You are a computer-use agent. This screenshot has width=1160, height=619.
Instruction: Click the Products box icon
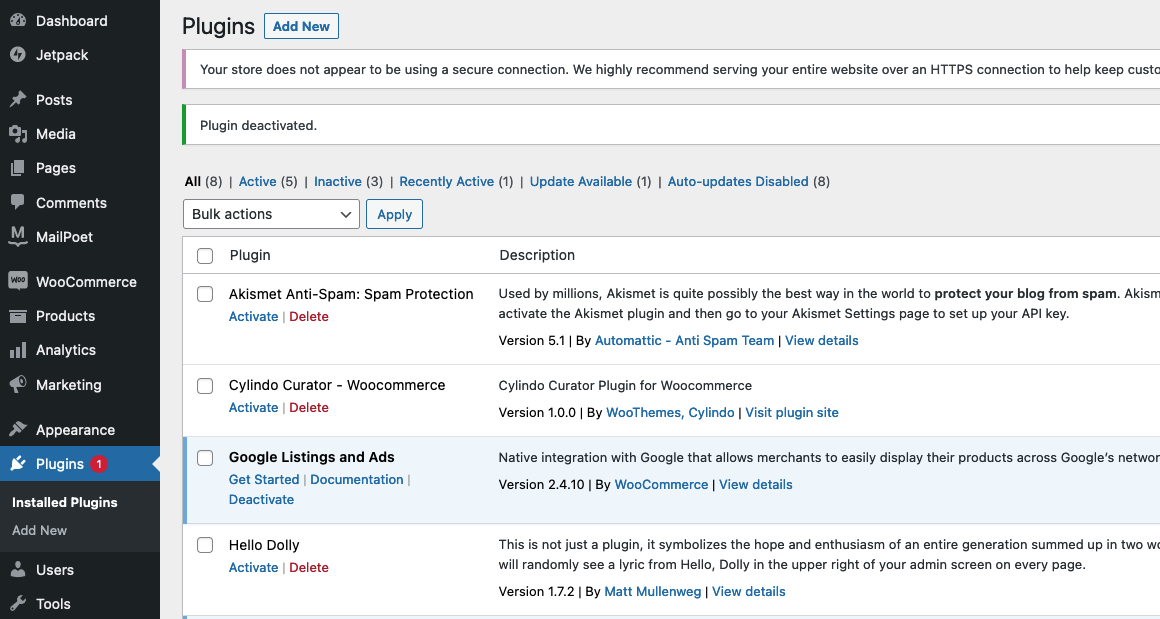click(x=18, y=316)
